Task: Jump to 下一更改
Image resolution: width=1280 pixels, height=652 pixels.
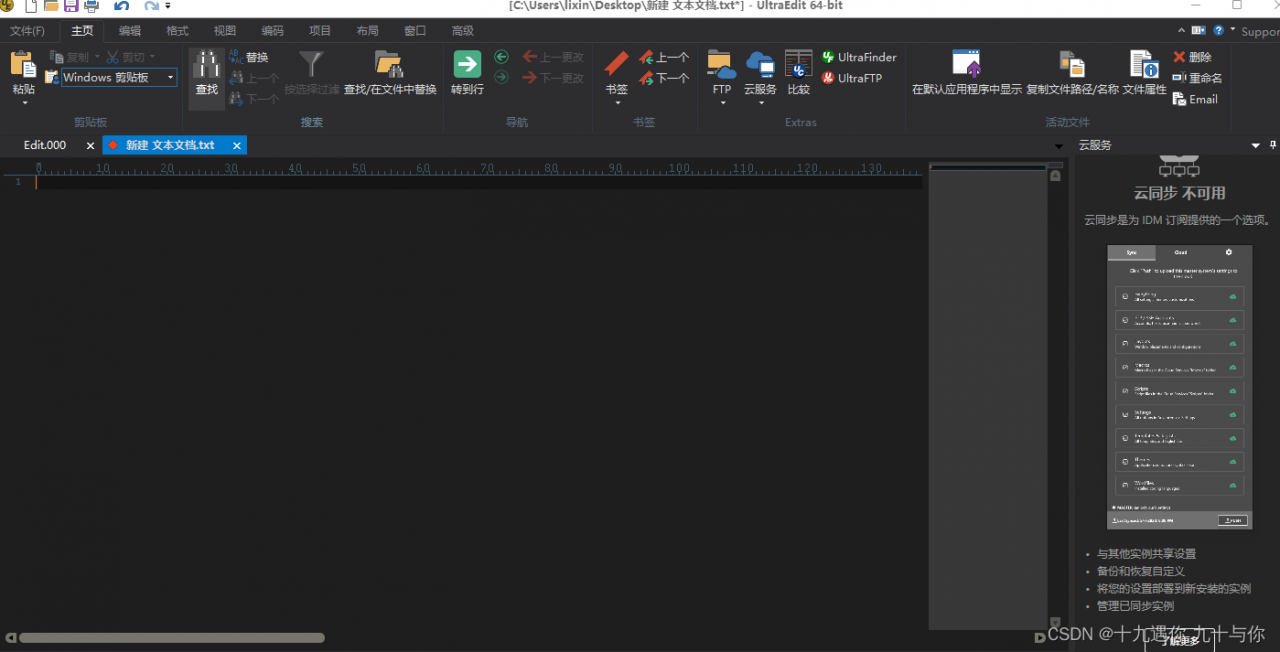Action: 553,77
